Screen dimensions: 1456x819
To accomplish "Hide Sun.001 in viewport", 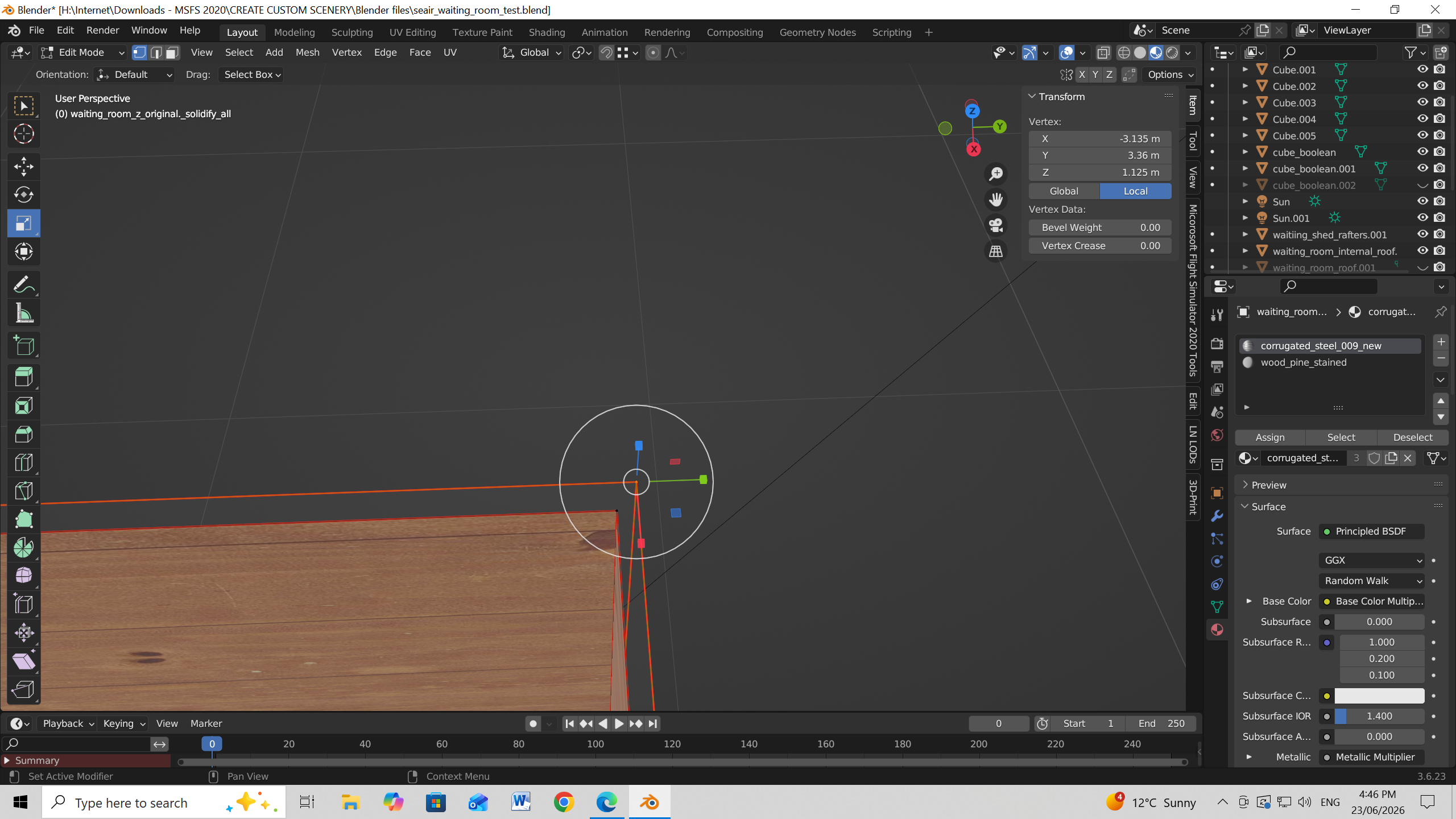I will coord(1422,218).
